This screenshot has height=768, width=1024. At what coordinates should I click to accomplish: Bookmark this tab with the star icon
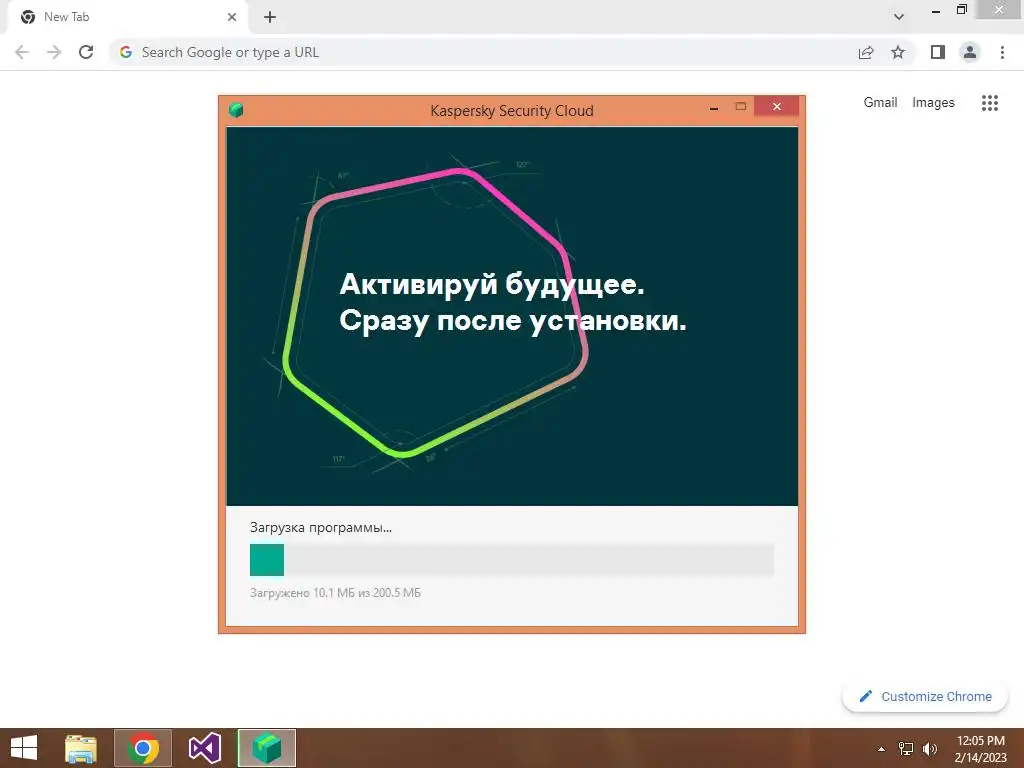point(898,52)
